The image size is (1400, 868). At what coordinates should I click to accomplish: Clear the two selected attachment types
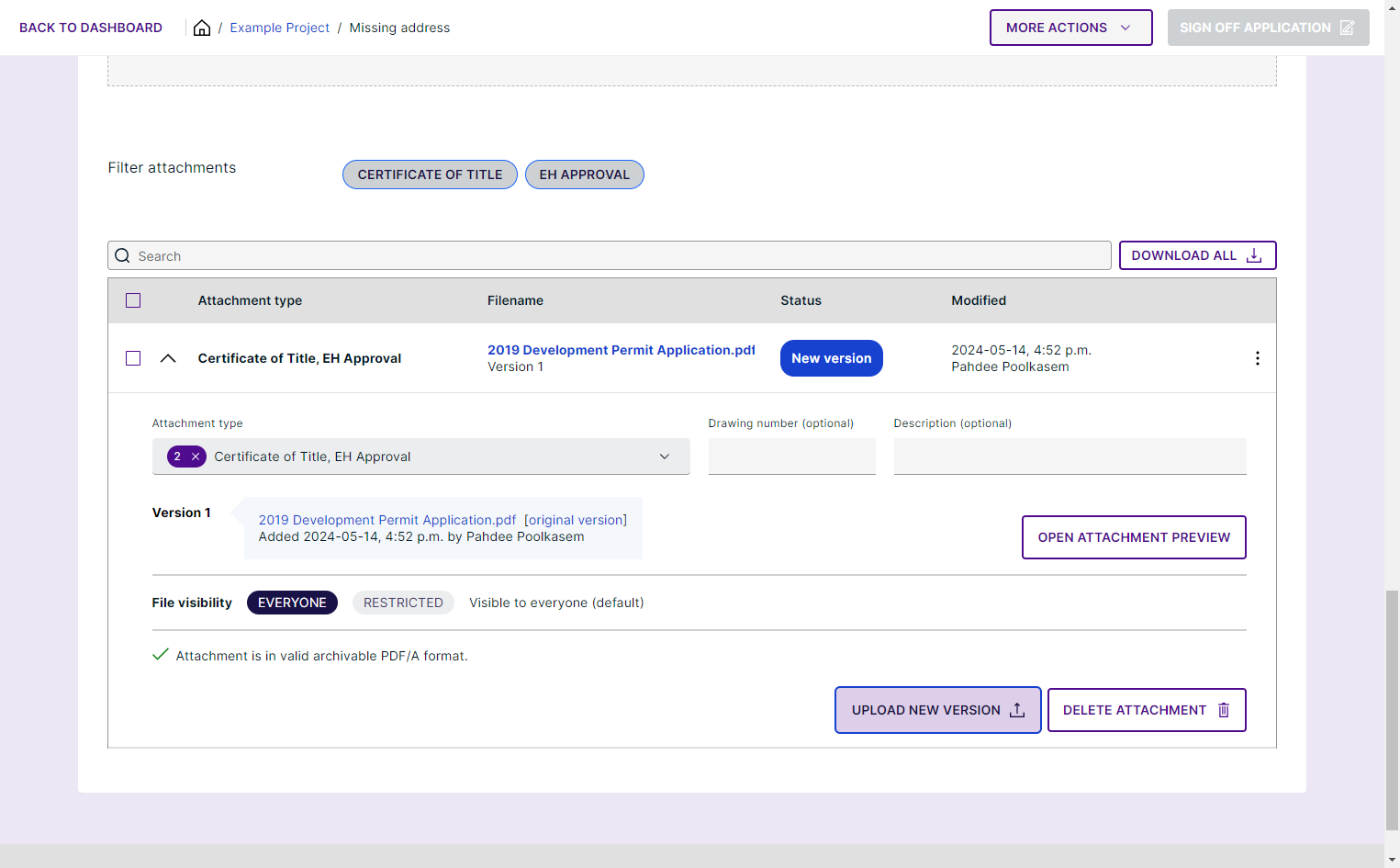point(196,457)
